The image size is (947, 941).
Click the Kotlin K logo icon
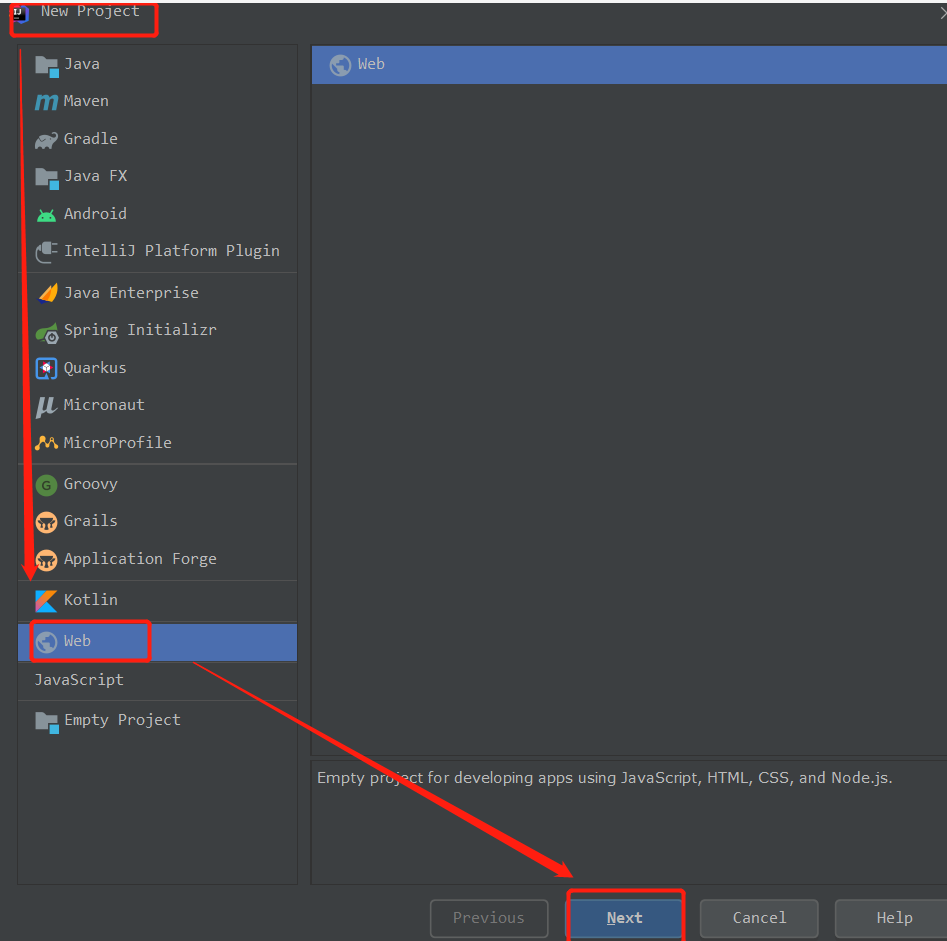[x=47, y=601]
